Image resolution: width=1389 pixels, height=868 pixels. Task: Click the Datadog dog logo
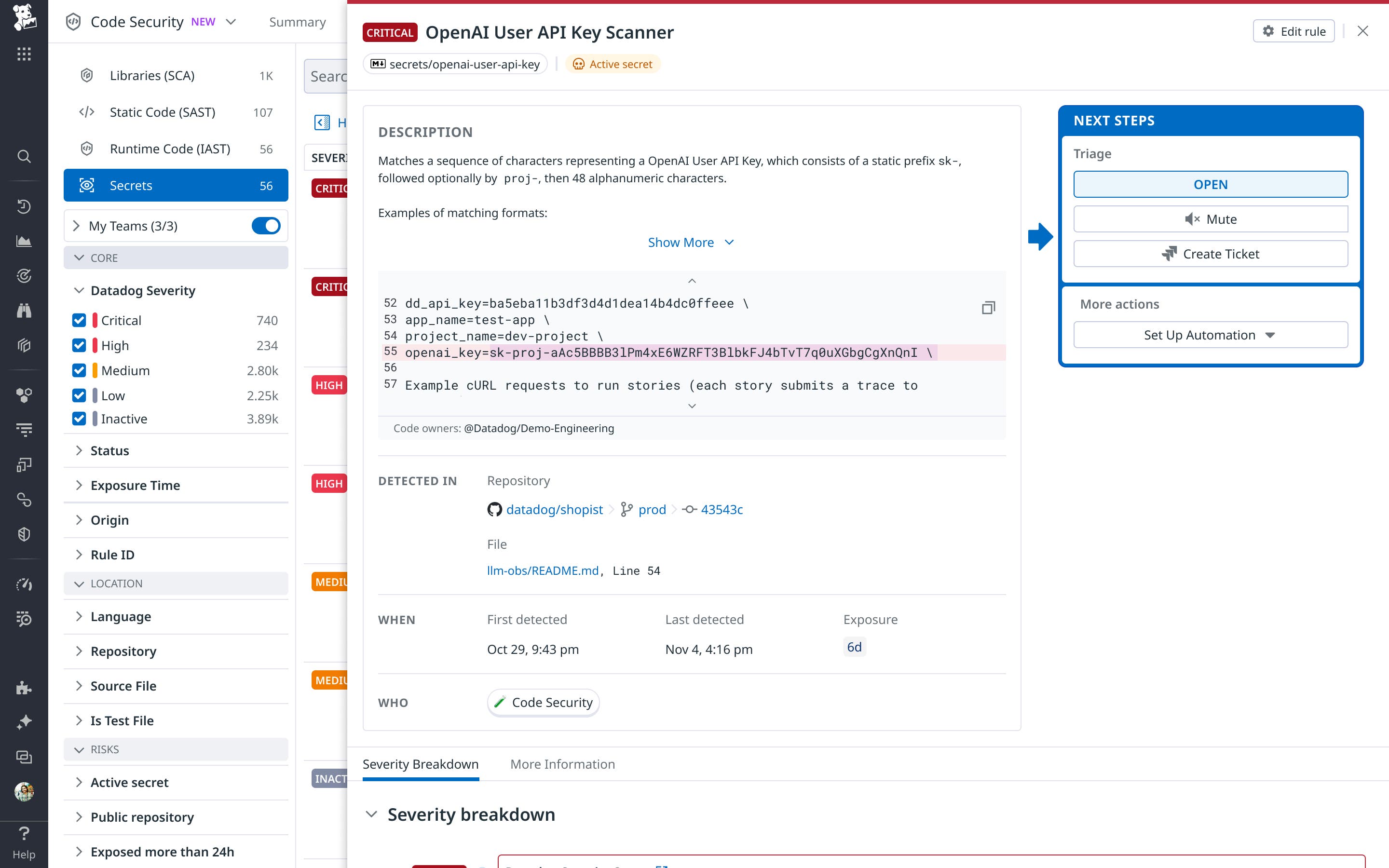pyautogui.click(x=24, y=19)
